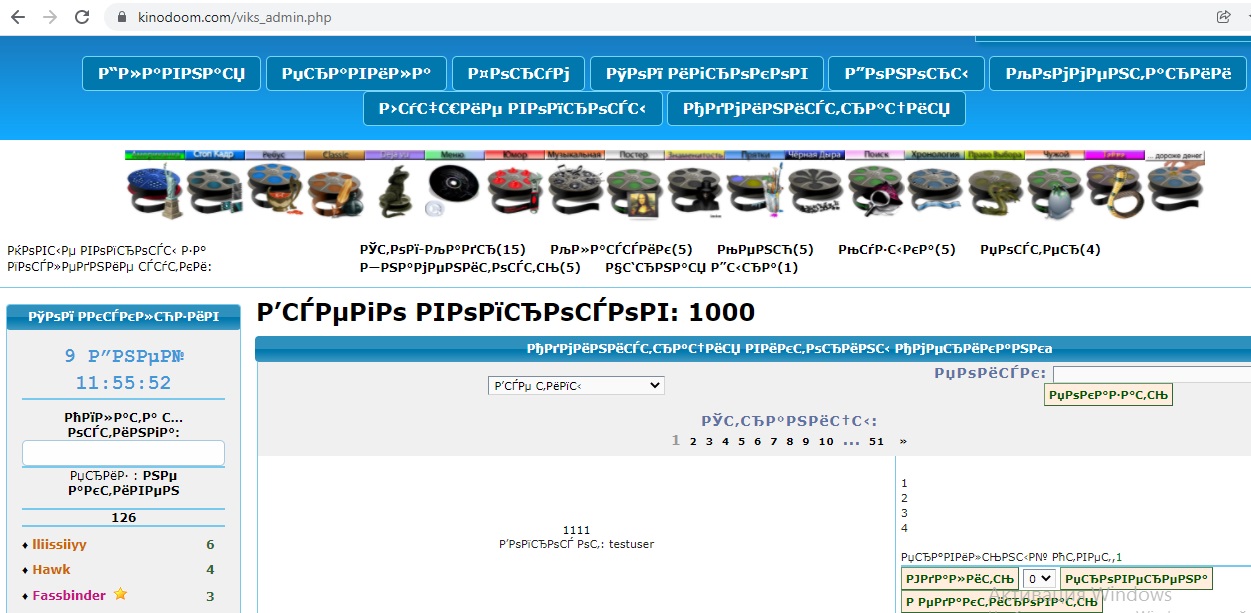The image size is (1251, 613).
Task: Select the cobra snake icon
Action: (x=394, y=190)
